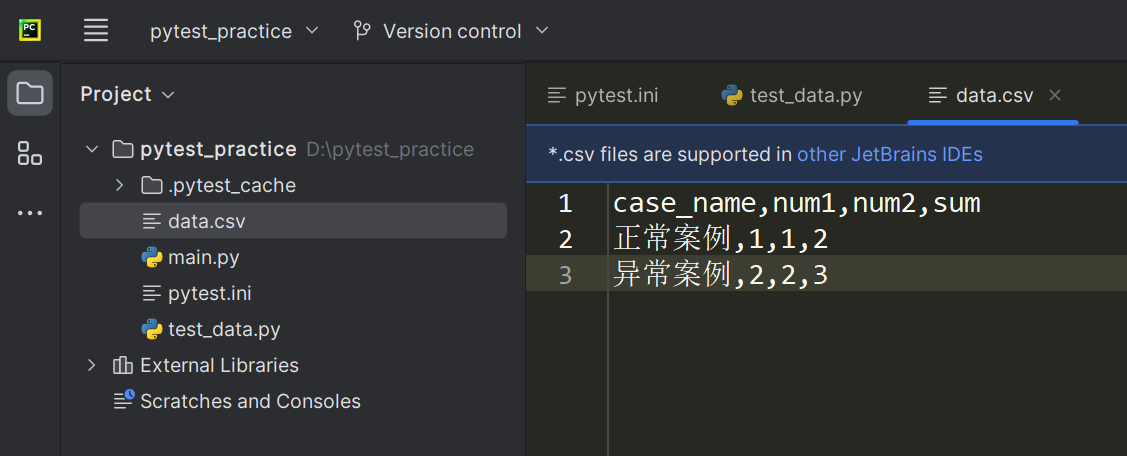Viewport: 1127px width, 456px height.
Task: Click the Version control branch icon
Action: 362,31
